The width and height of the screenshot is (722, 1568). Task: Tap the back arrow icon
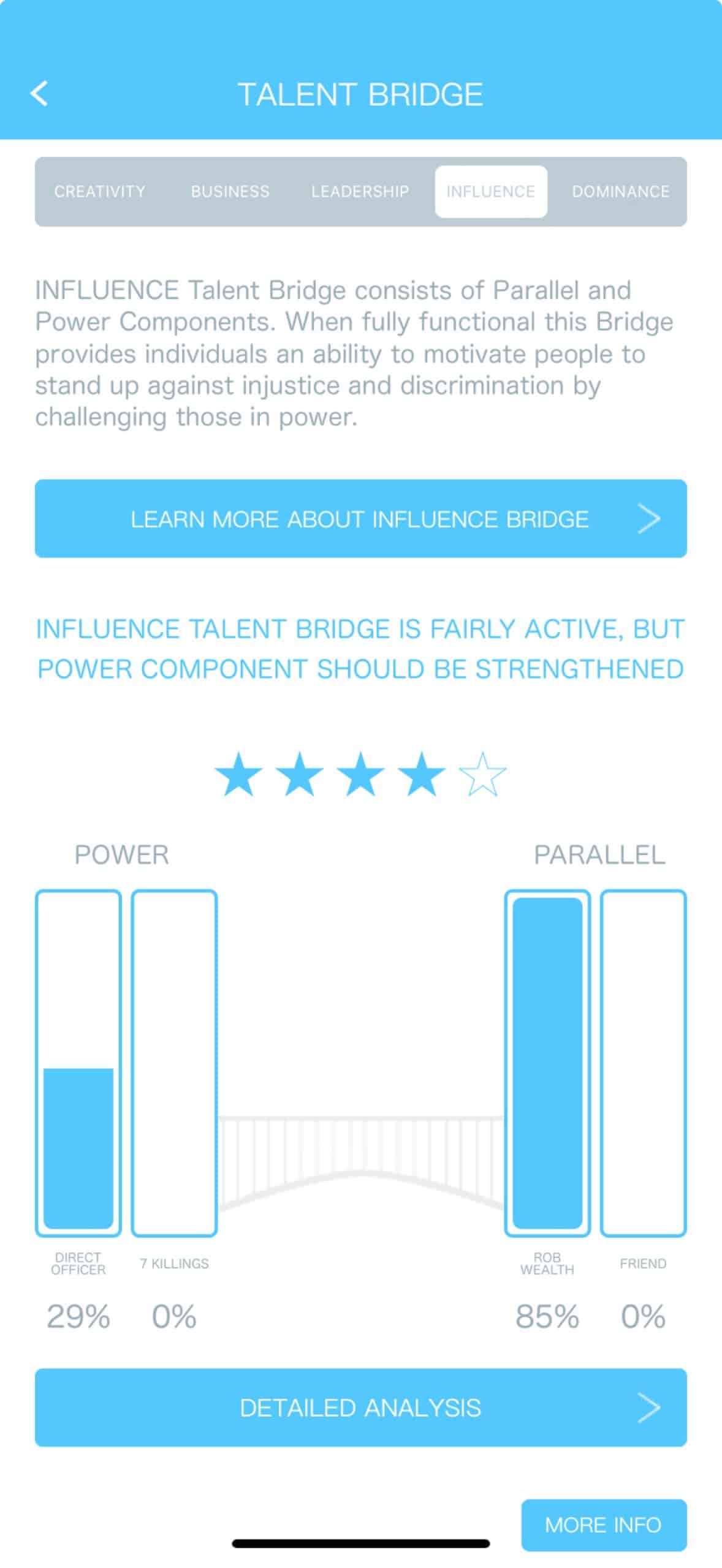tap(39, 94)
